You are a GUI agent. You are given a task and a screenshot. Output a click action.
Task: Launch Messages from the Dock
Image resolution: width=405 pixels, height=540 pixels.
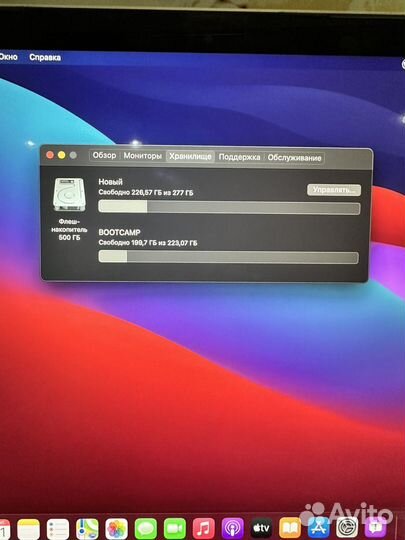(x=146, y=529)
